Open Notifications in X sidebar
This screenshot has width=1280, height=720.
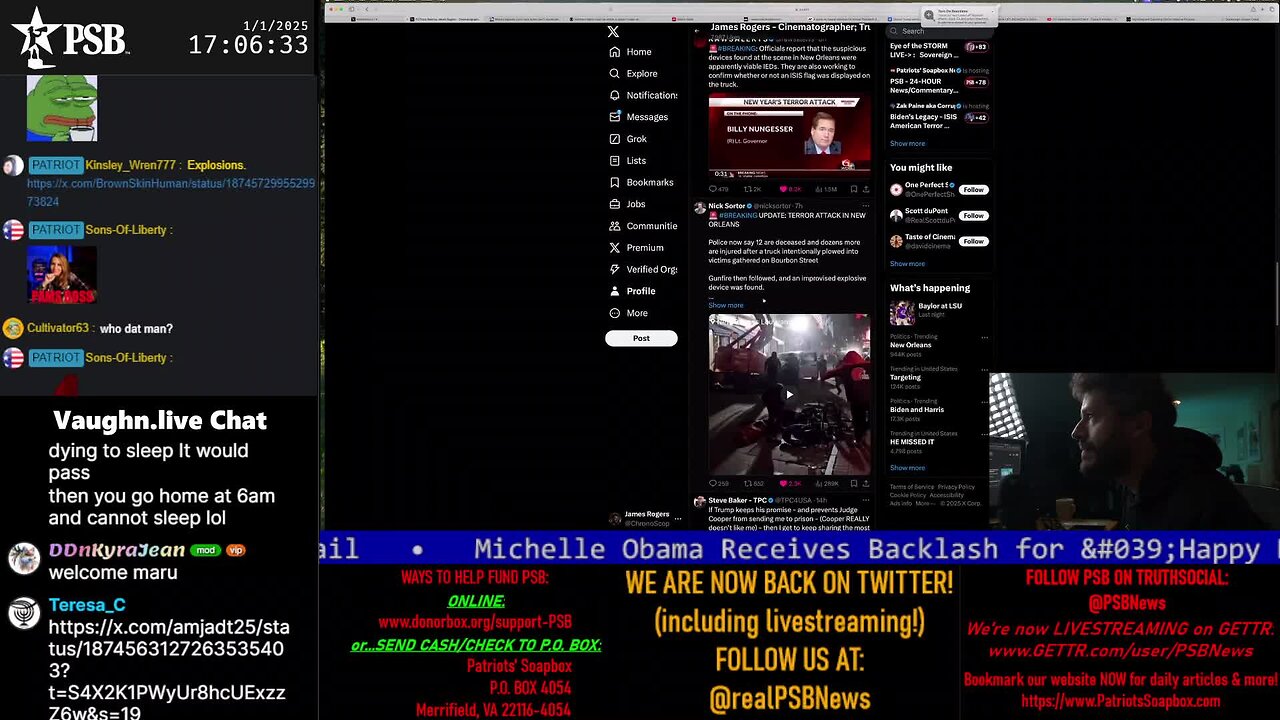(644, 95)
